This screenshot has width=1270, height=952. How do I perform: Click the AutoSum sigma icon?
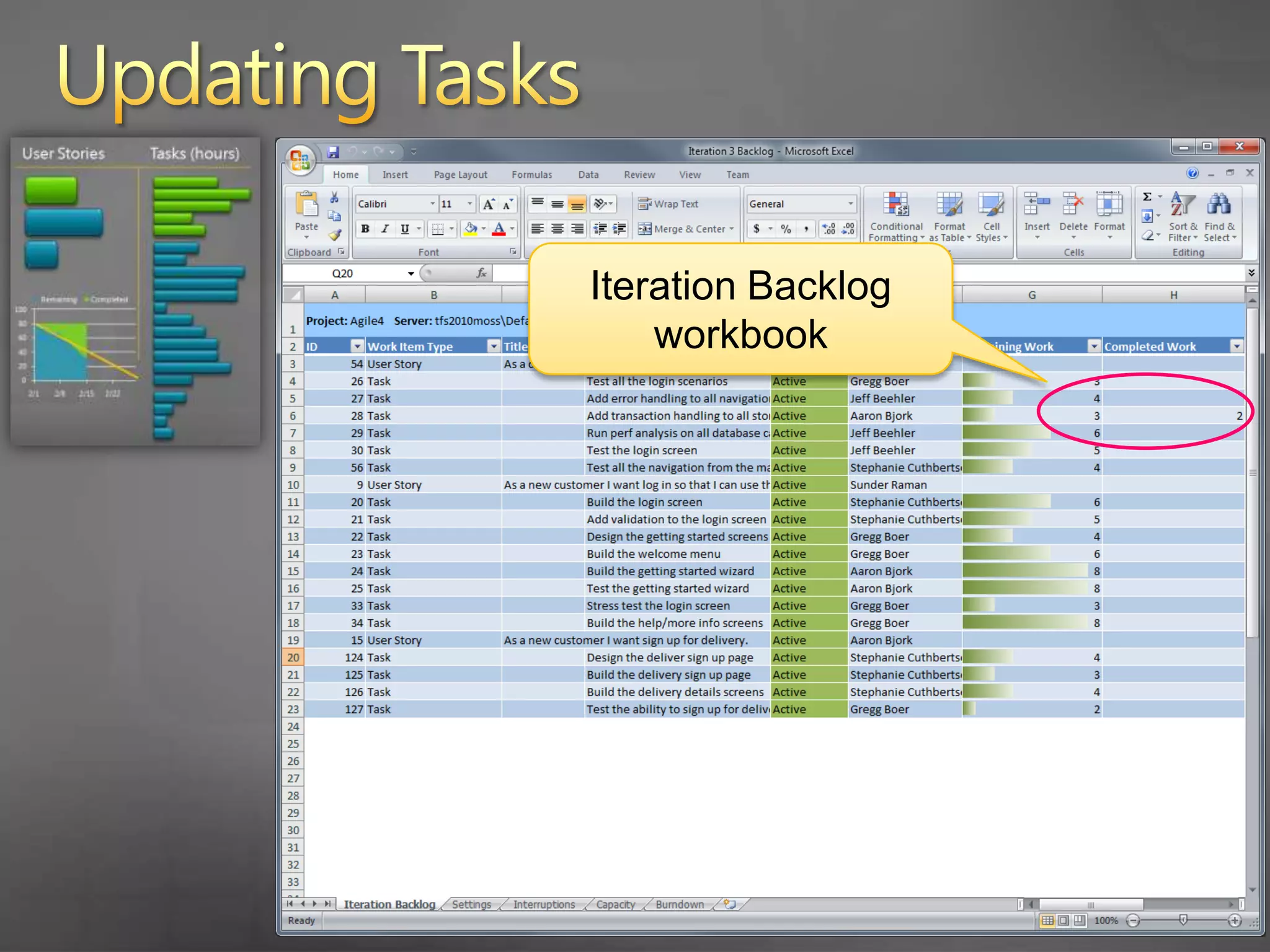1147,197
